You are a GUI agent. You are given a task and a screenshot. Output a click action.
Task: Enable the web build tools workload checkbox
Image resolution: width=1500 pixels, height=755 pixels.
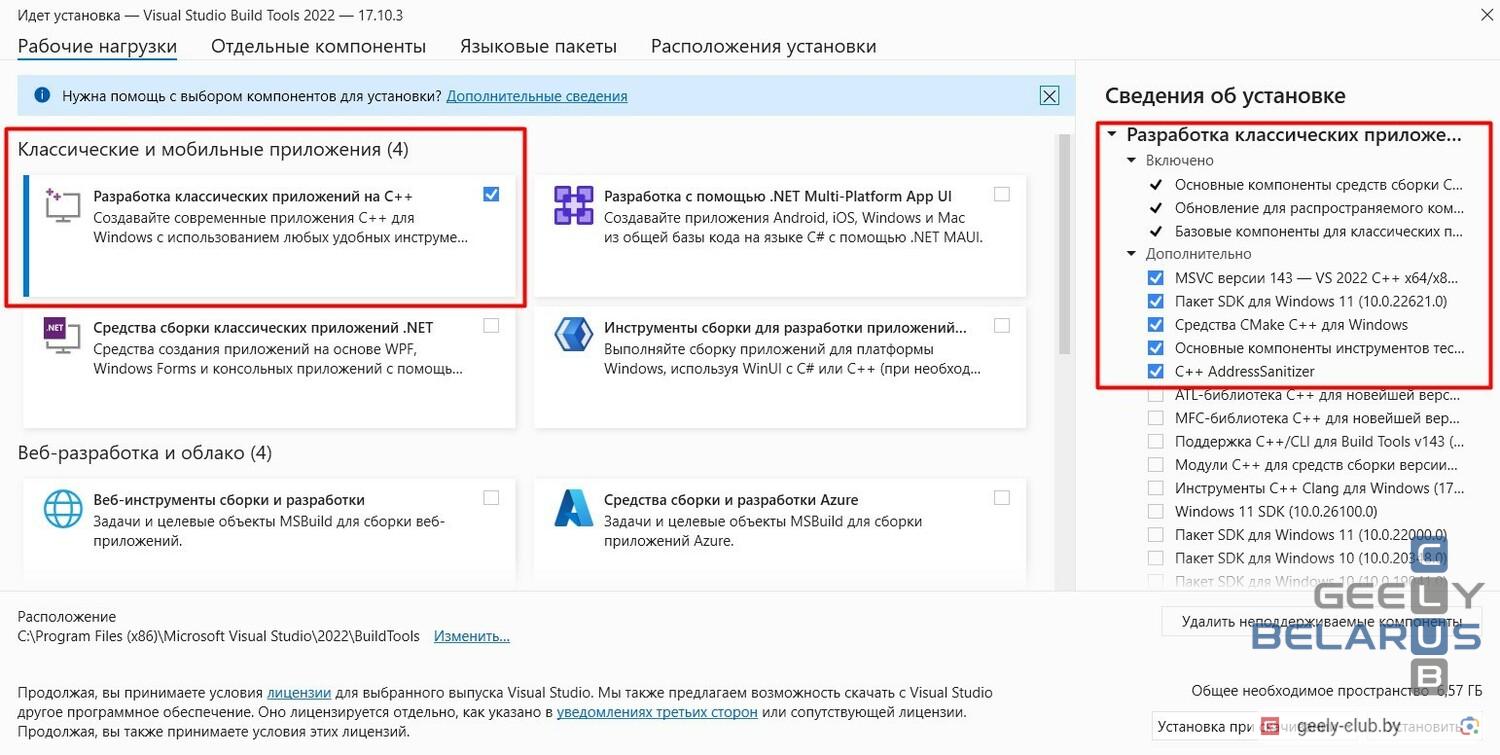point(491,498)
